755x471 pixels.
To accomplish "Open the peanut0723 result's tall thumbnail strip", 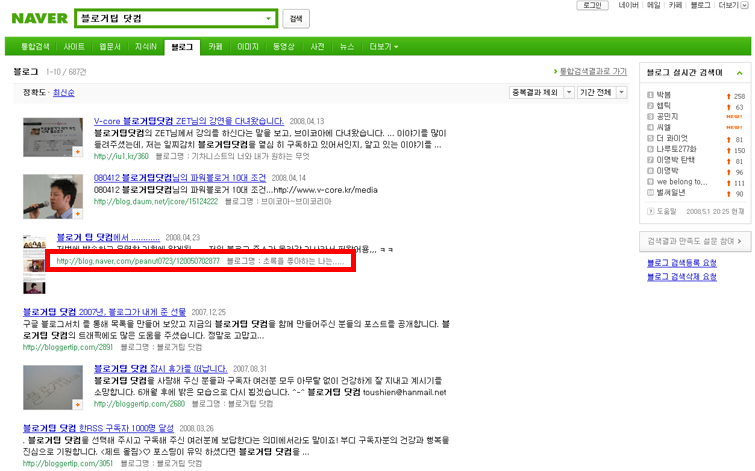I will (34, 264).
